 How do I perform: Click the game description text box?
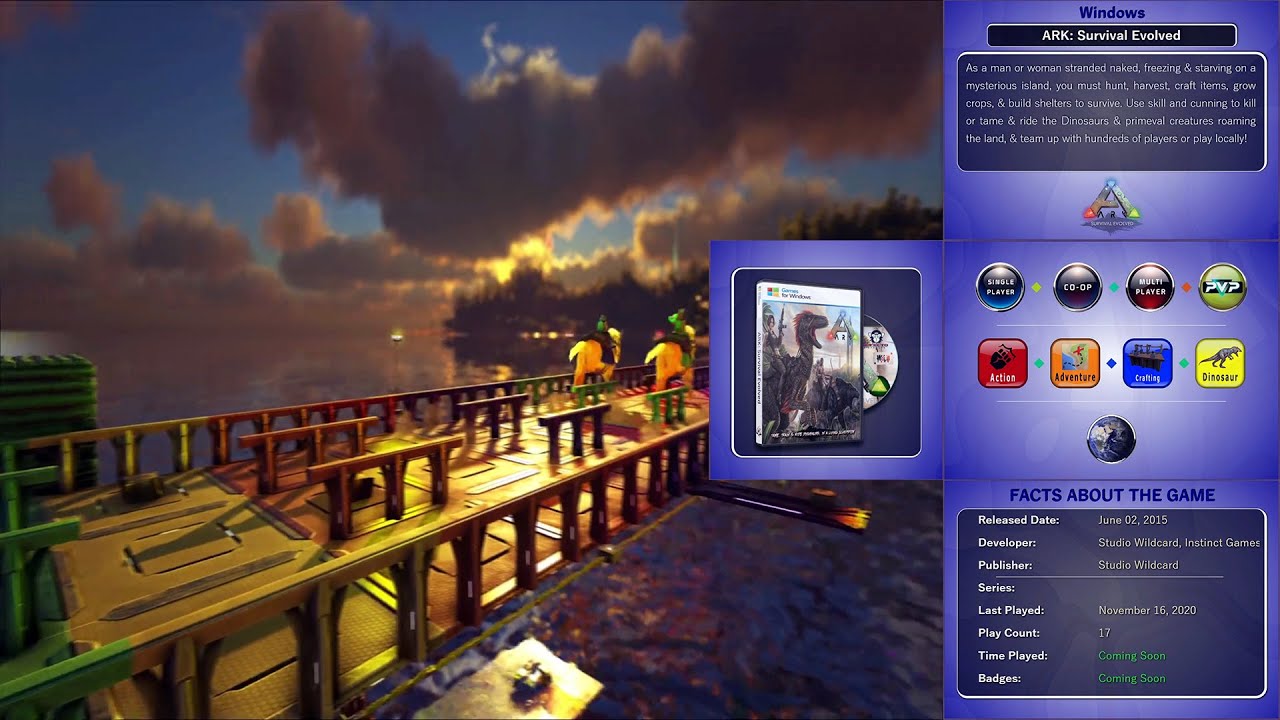pos(1111,112)
